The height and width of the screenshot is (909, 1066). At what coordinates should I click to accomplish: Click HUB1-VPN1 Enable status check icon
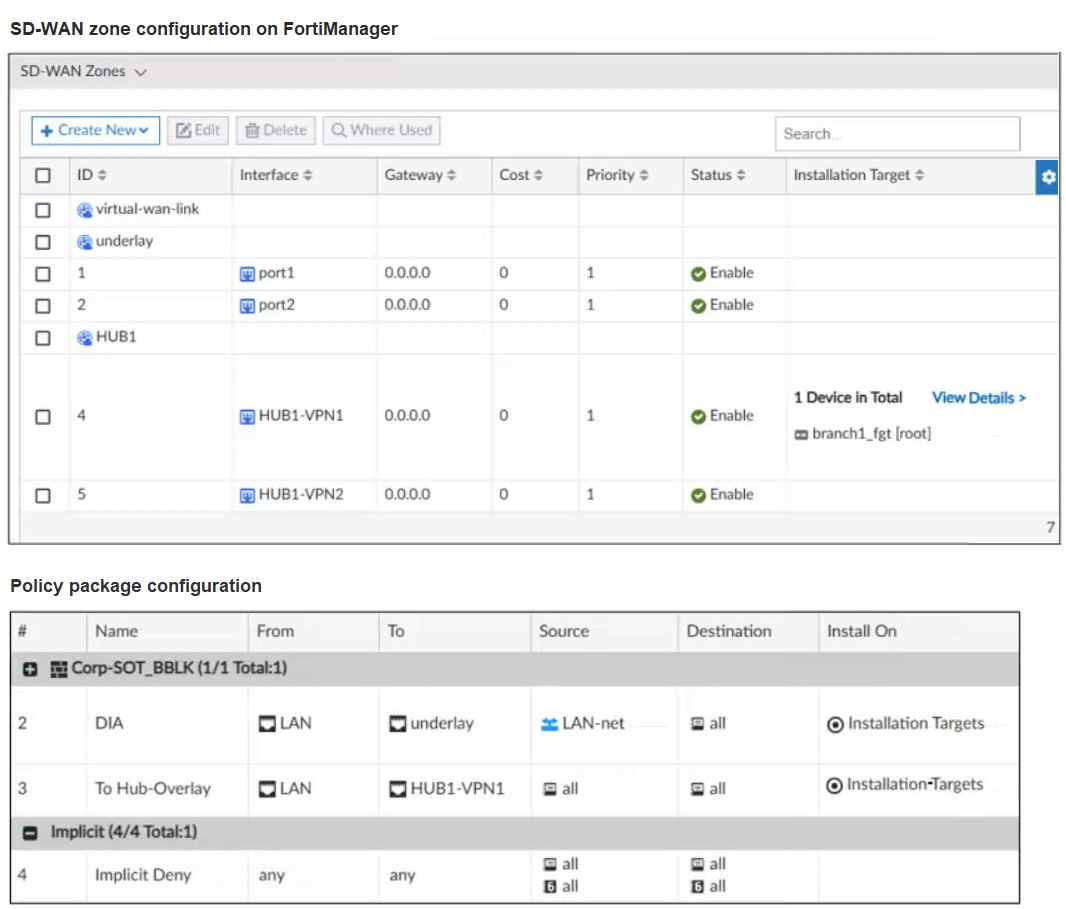[x=698, y=417]
